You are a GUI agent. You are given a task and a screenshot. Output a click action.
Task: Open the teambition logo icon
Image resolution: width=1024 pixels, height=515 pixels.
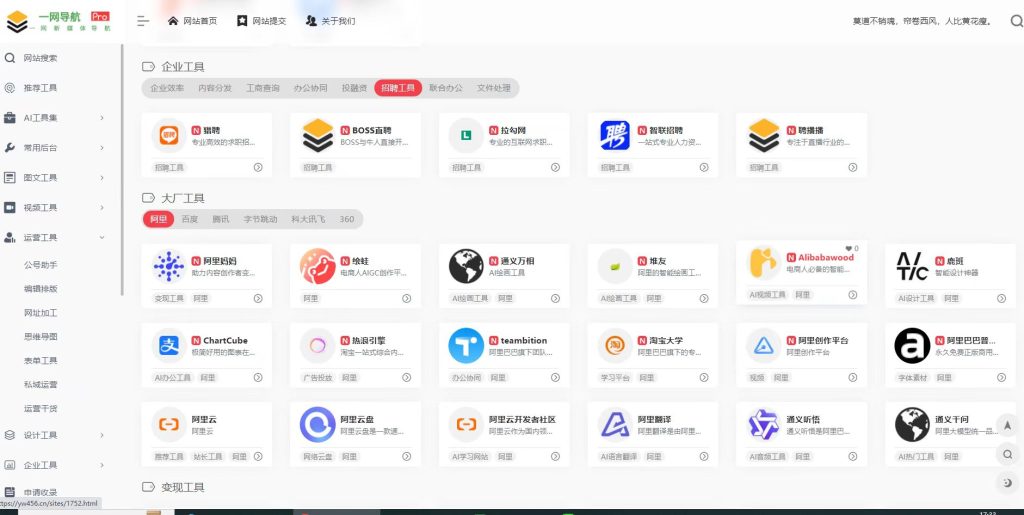(466, 345)
